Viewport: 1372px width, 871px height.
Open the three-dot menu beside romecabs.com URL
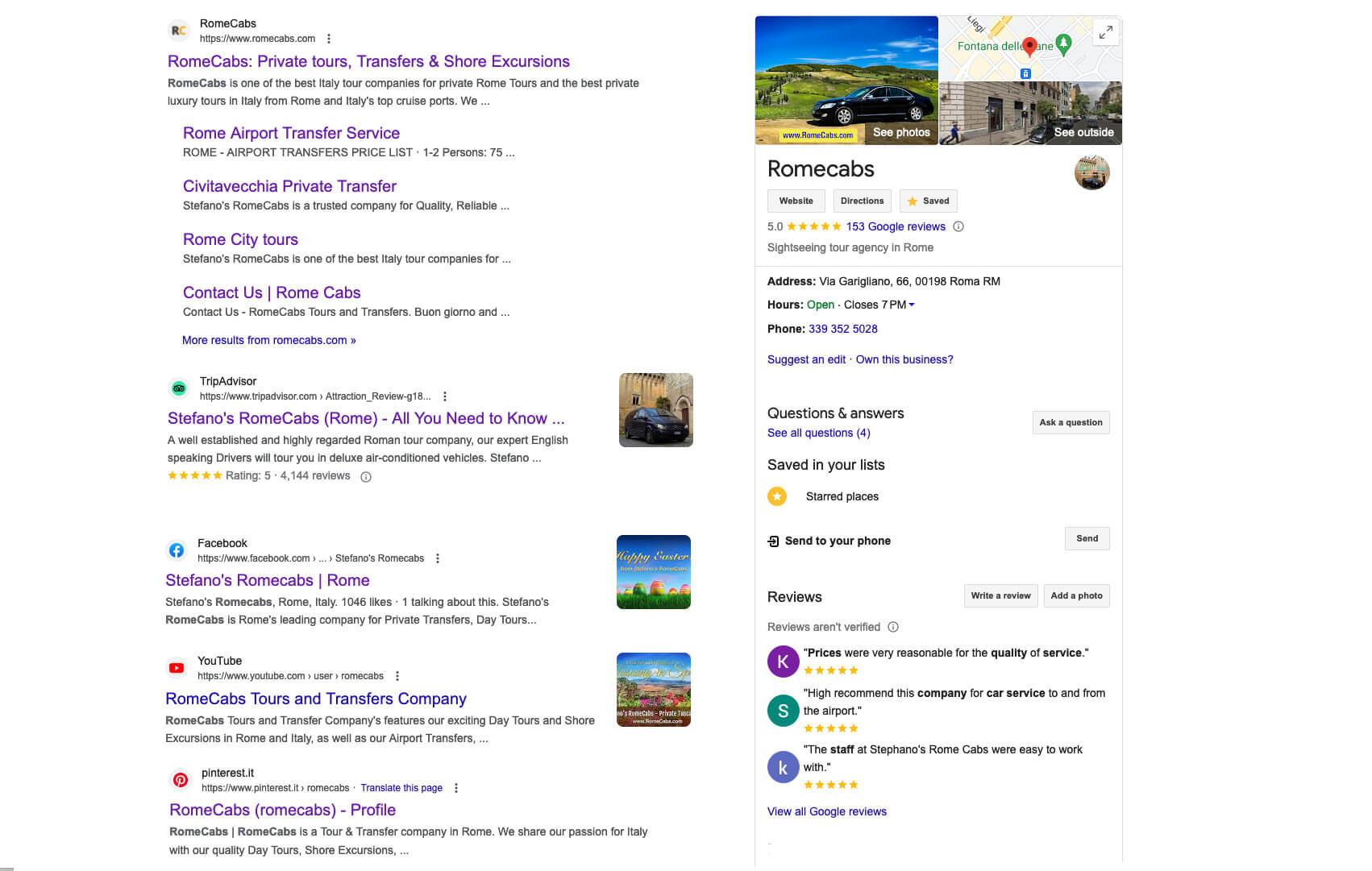(x=329, y=39)
